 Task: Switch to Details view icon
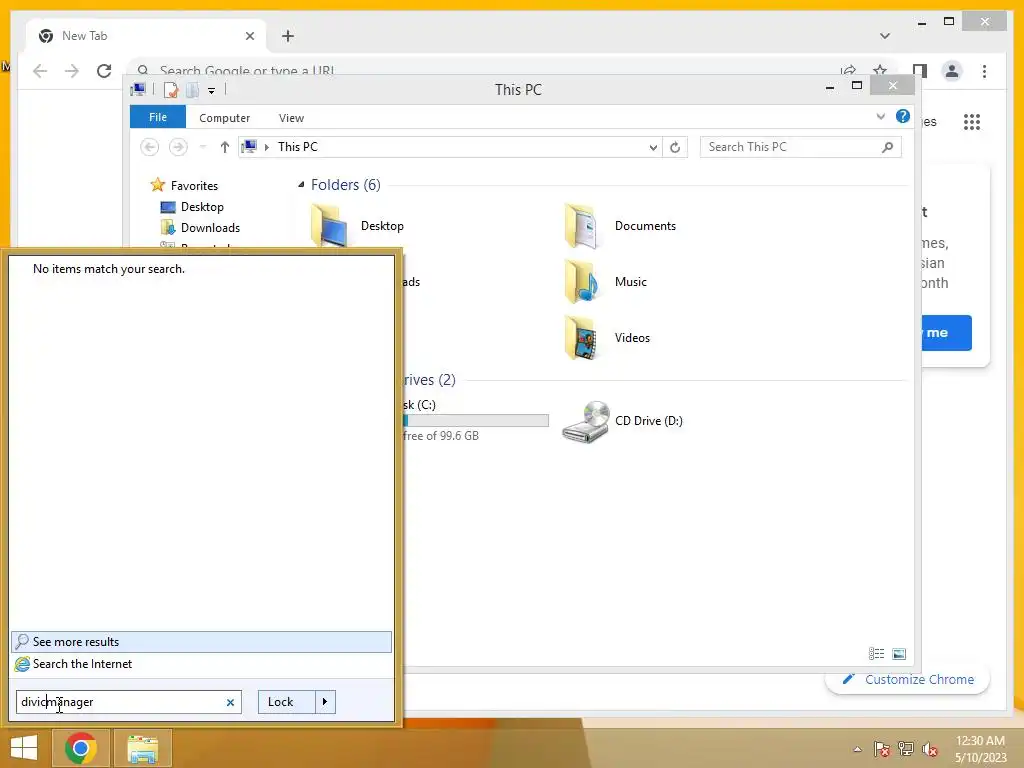(876, 654)
